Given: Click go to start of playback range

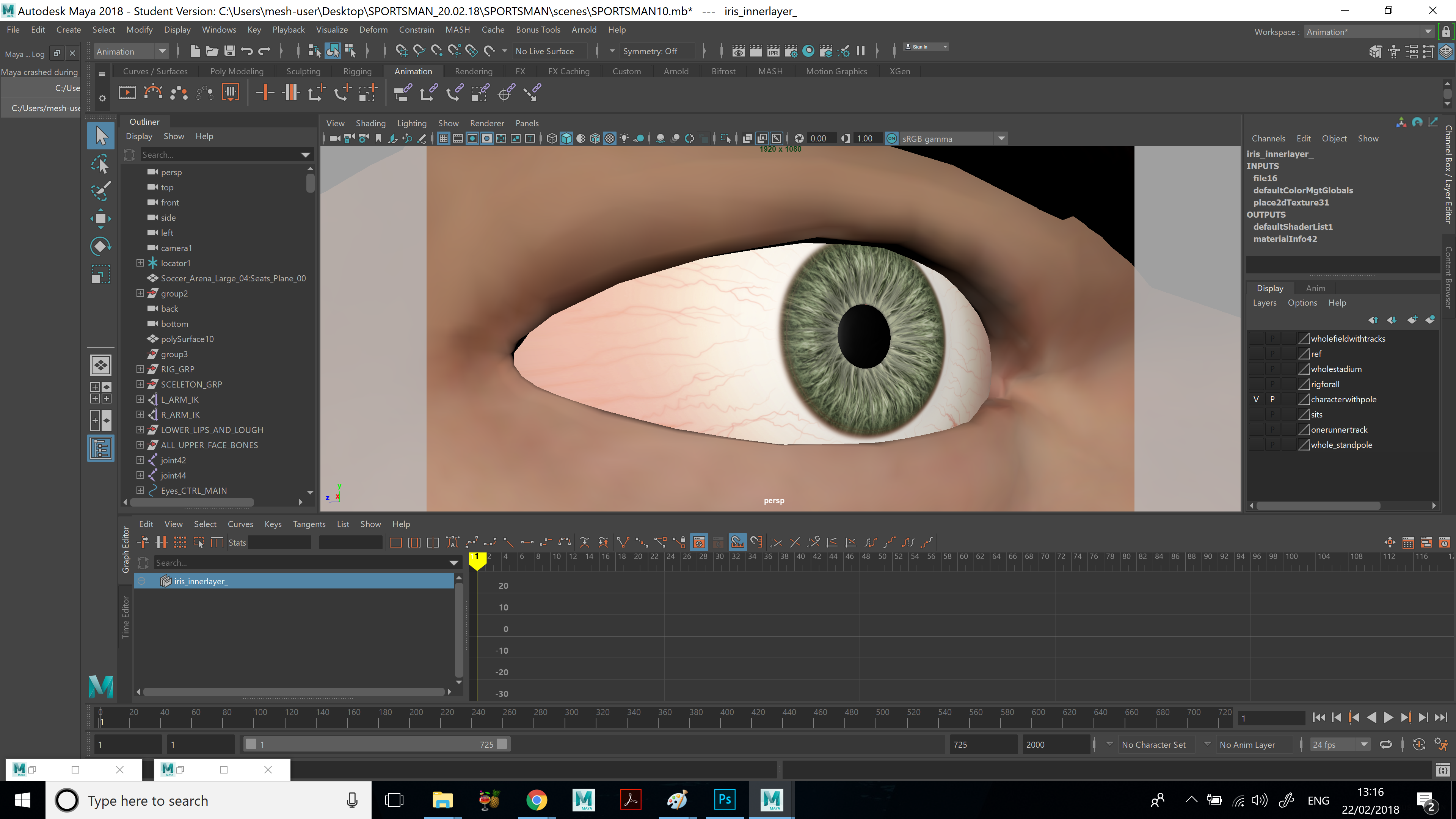Looking at the screenshot, I should [x=1319, y=718].
